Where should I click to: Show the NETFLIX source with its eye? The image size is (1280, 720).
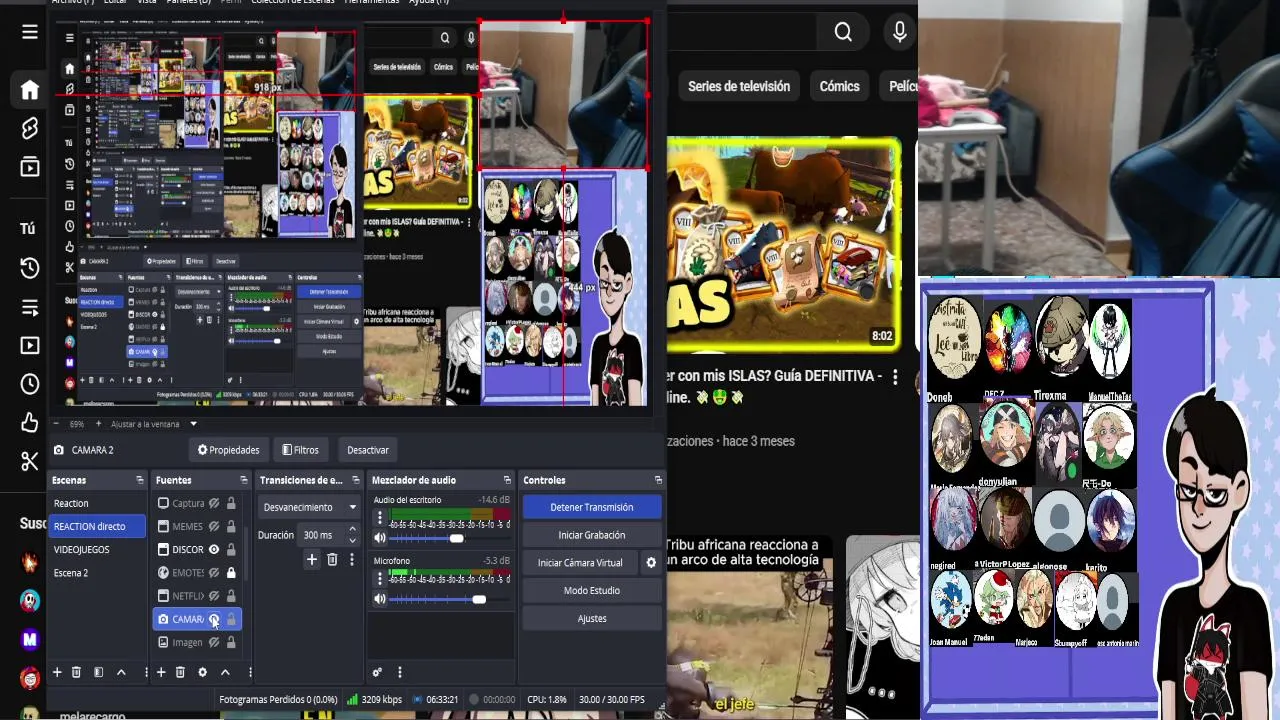point(214,596)
